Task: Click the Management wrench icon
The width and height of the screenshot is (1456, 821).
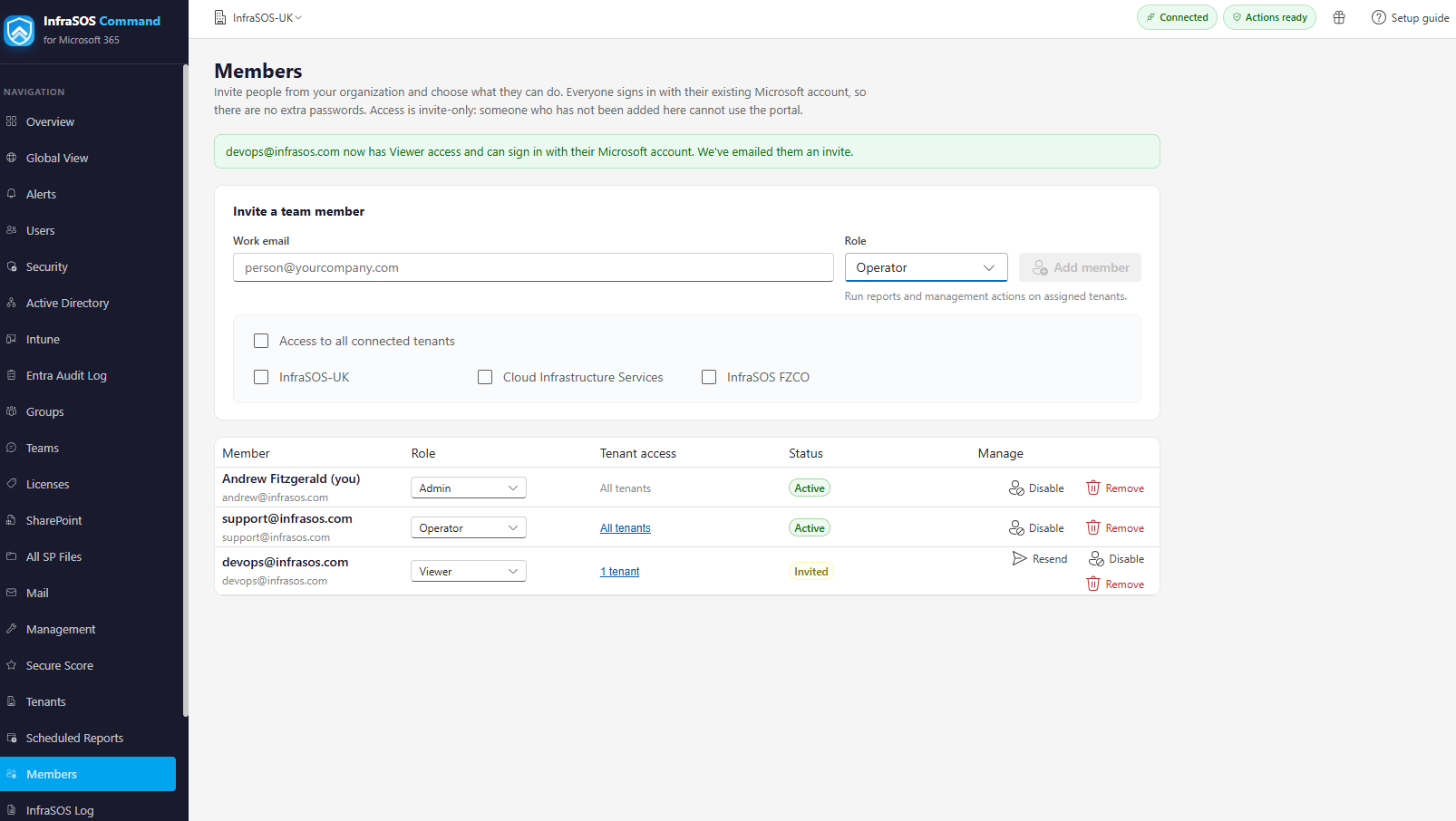Action: click(12, 628)
